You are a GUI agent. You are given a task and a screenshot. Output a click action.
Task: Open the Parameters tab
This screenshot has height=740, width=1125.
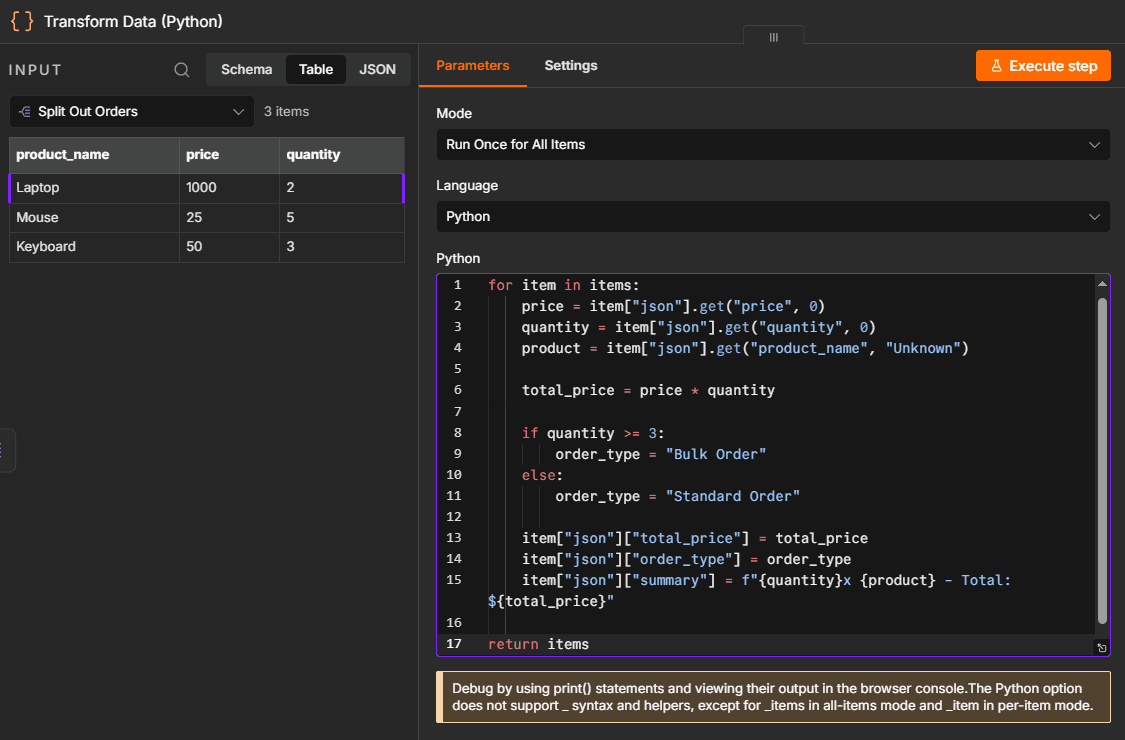tap(473, 65)
